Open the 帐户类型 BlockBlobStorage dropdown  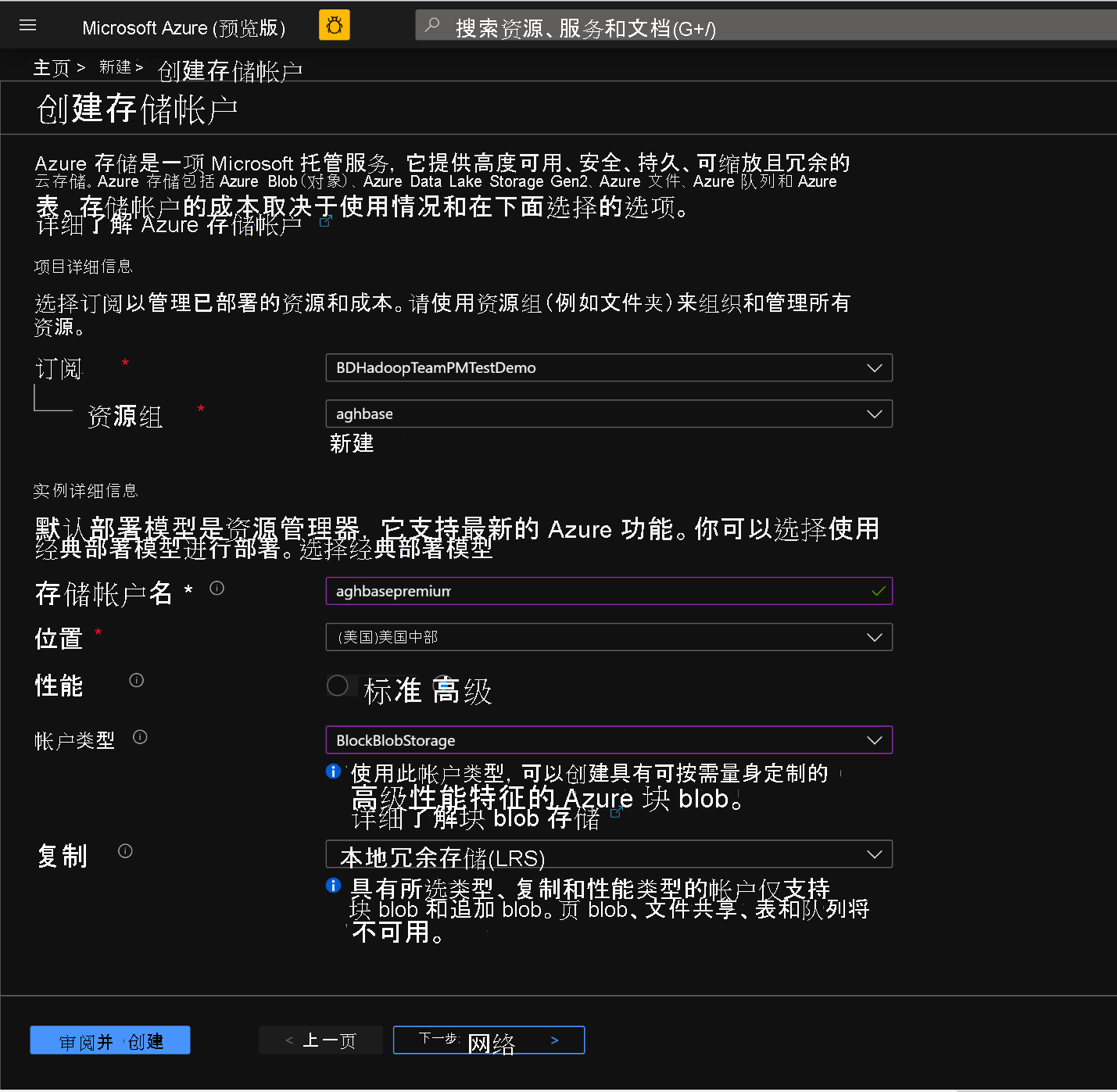click(609, 740)
